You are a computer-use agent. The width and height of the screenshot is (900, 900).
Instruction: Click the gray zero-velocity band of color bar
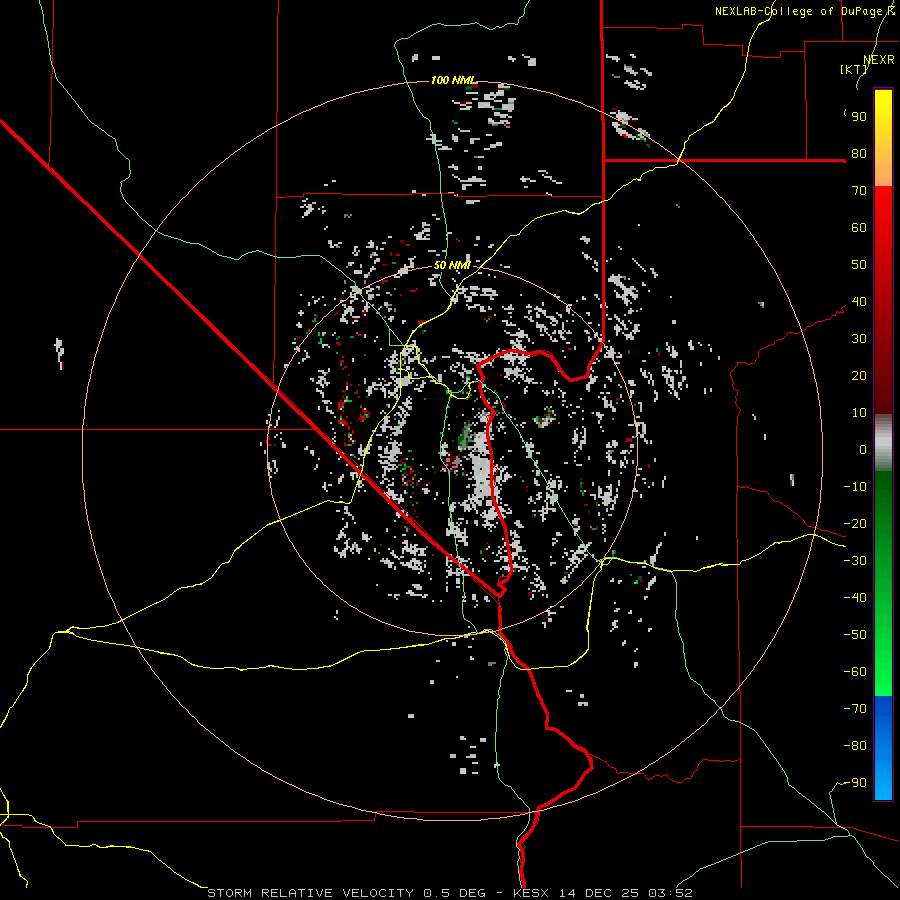883,442
